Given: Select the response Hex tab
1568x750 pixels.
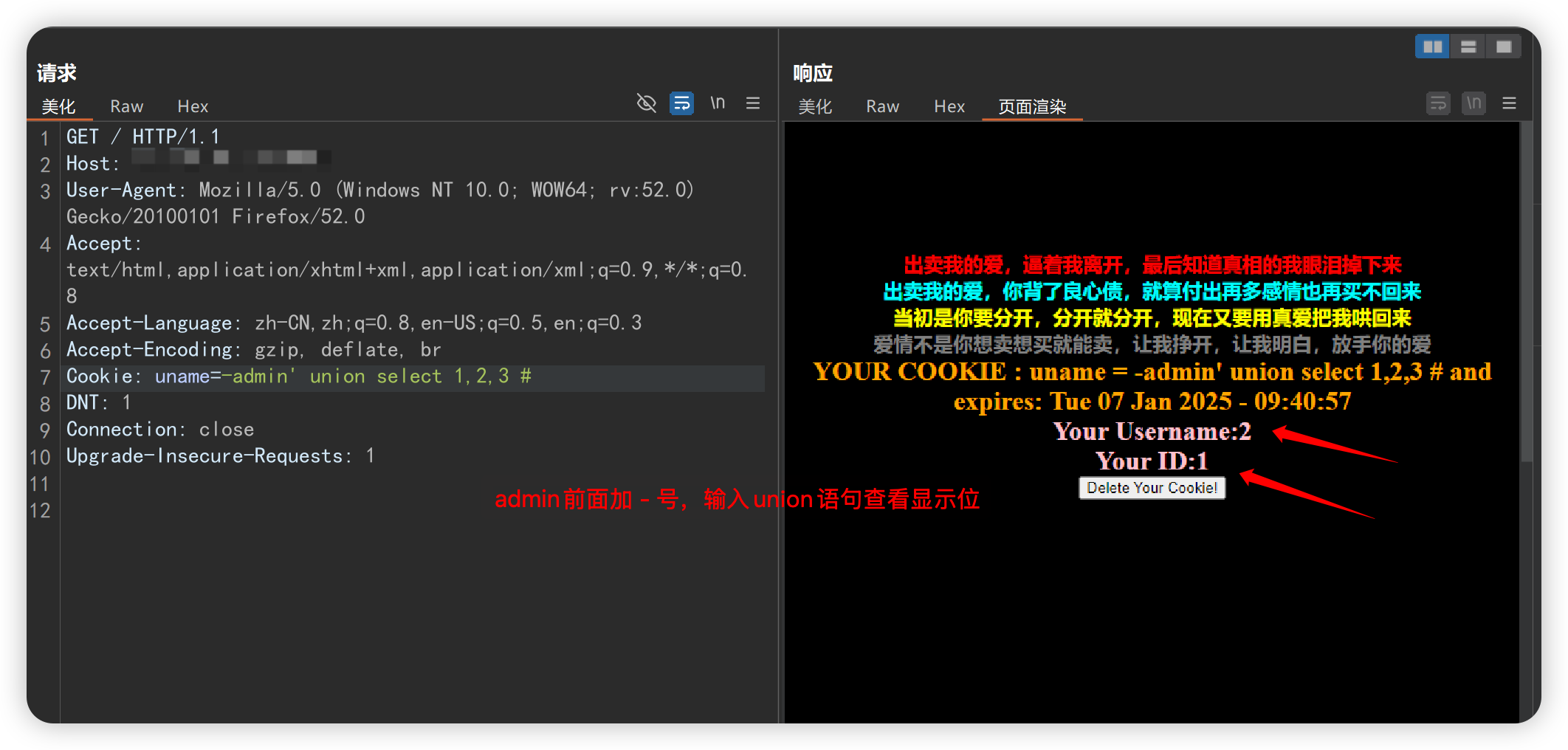Looking at the screenshot, I should coord(949,106).
